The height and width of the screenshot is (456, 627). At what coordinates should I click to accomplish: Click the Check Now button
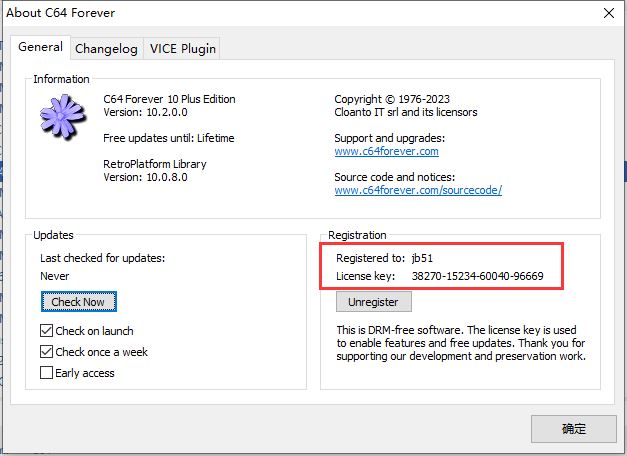(x=78, y=302)
